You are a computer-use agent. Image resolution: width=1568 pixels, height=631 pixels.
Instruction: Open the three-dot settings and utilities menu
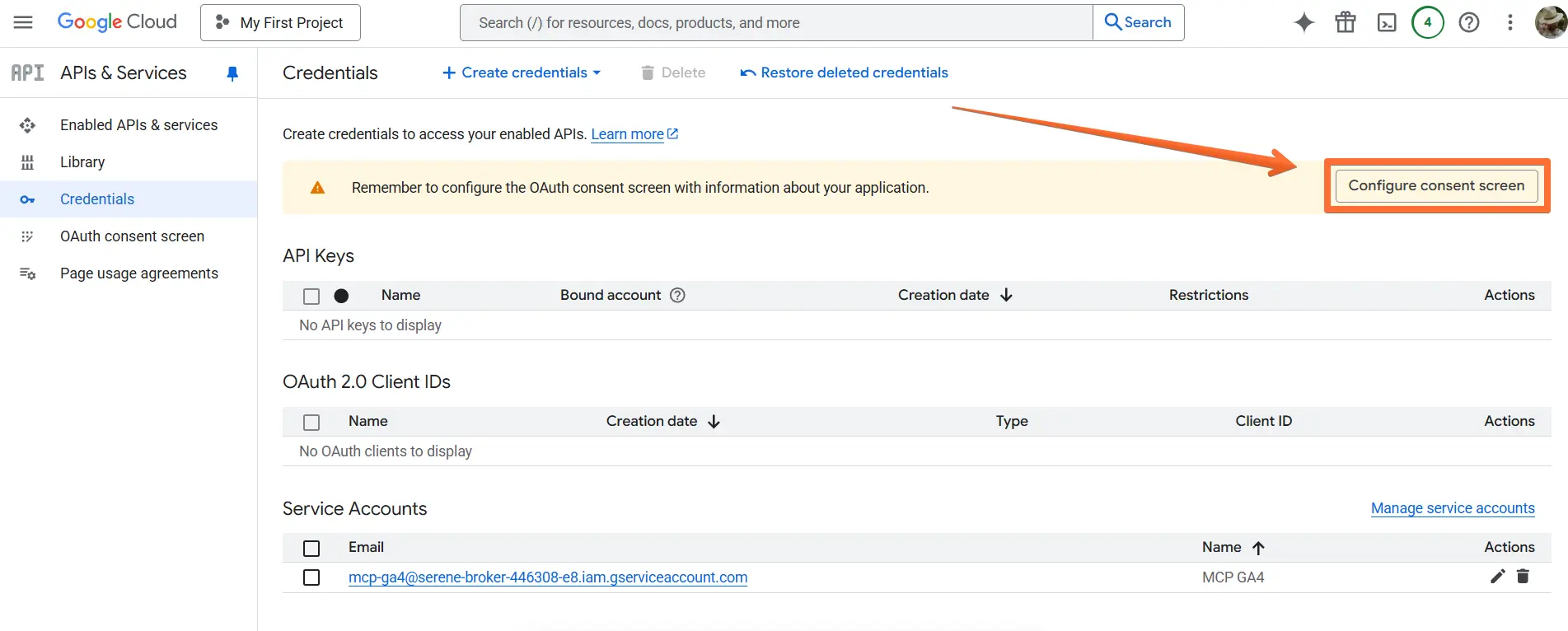[1510, 22]
